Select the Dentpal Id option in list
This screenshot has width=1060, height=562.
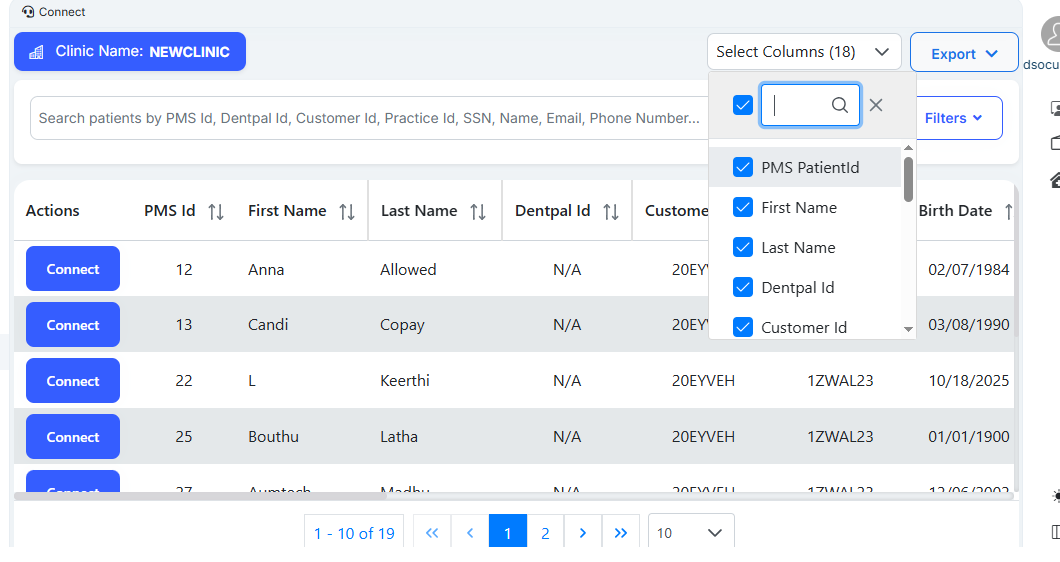[797, 288]
